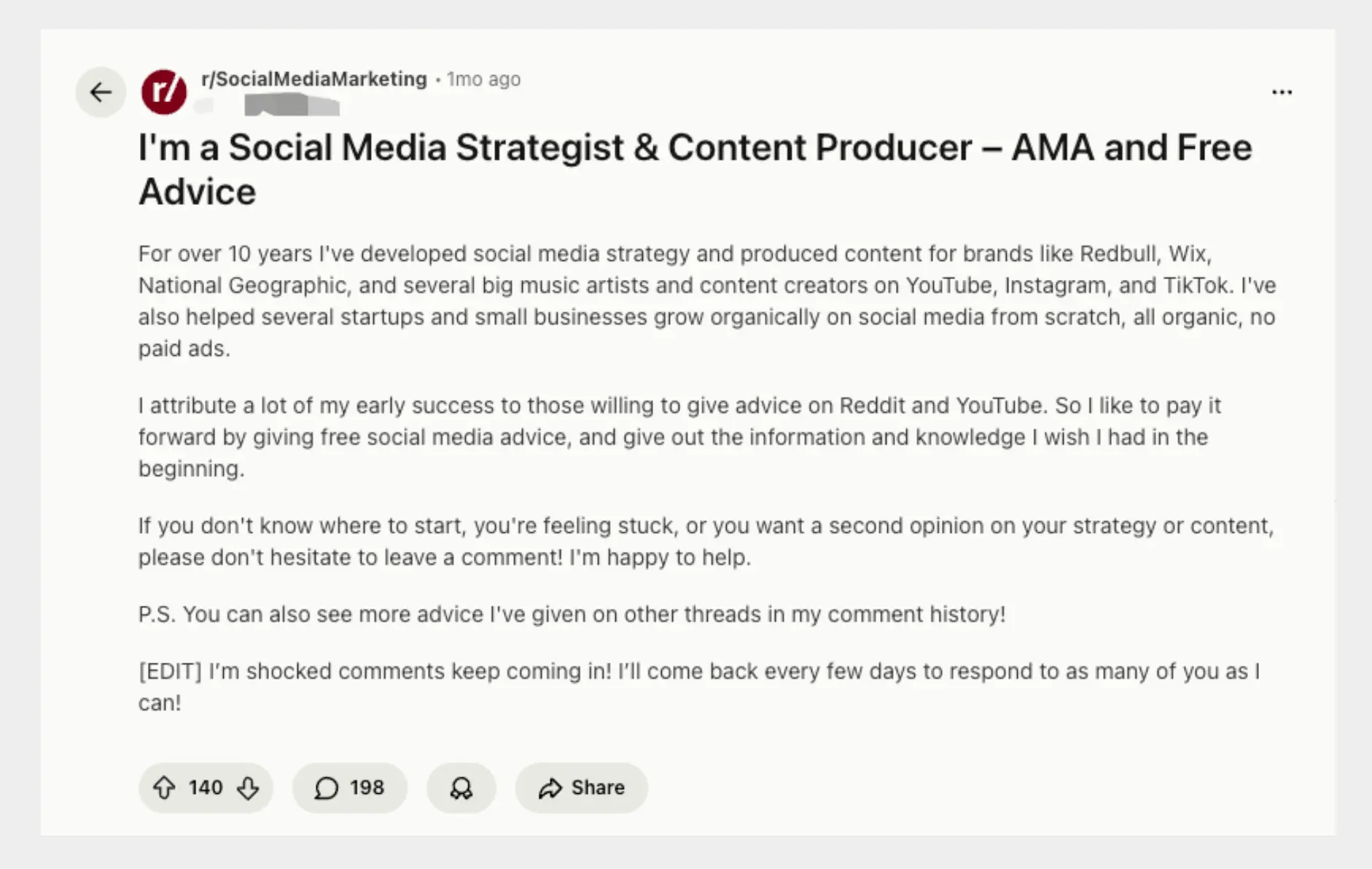Open the post overflow options menu
Image resolution: width=1372 pixels, height=869 pixels.
[x=1282, y=92]
